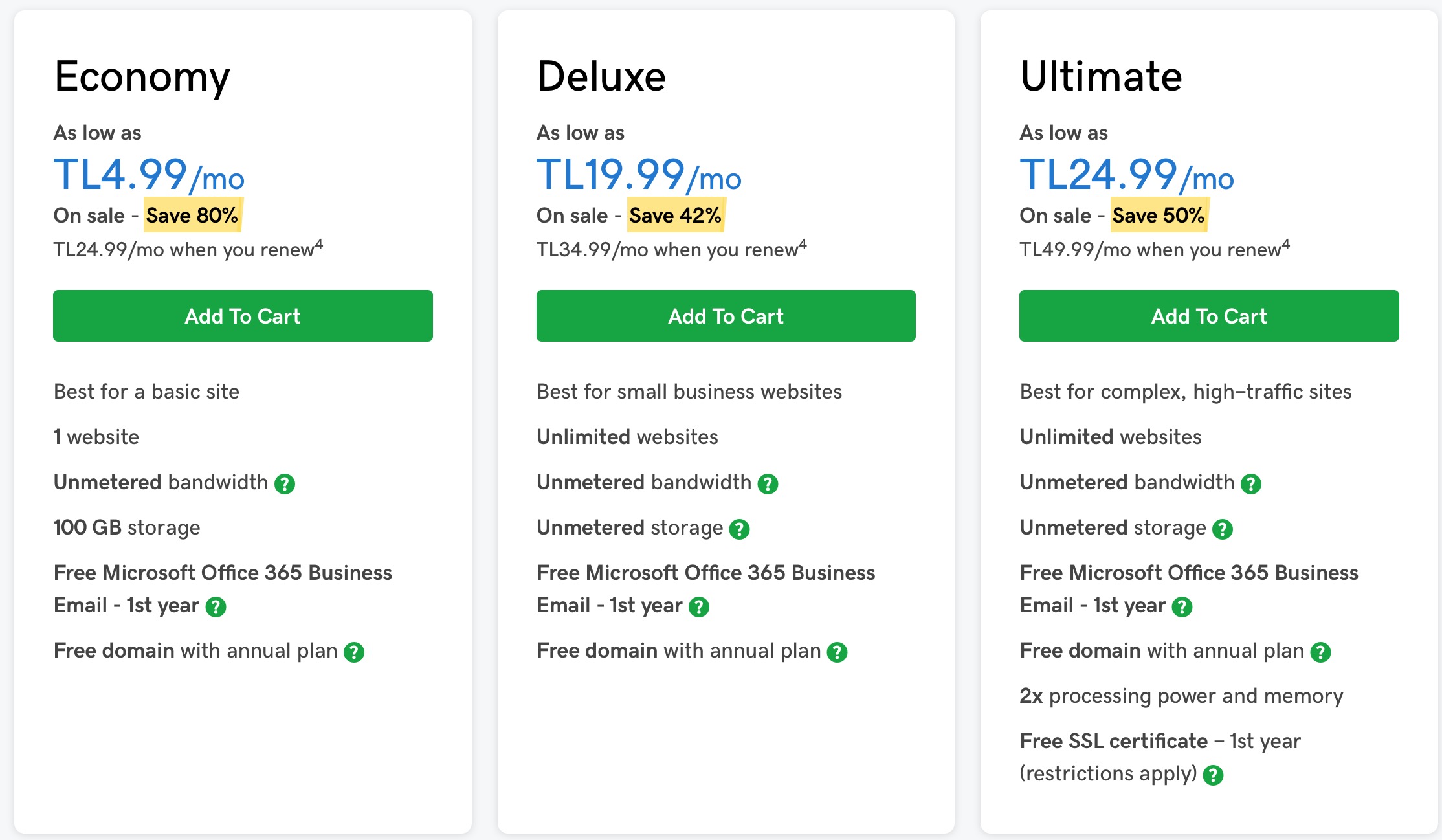
Task: Click Ultimate Unmetered storage help icon
Action: pyautogui.click(x=1223, y=529)
